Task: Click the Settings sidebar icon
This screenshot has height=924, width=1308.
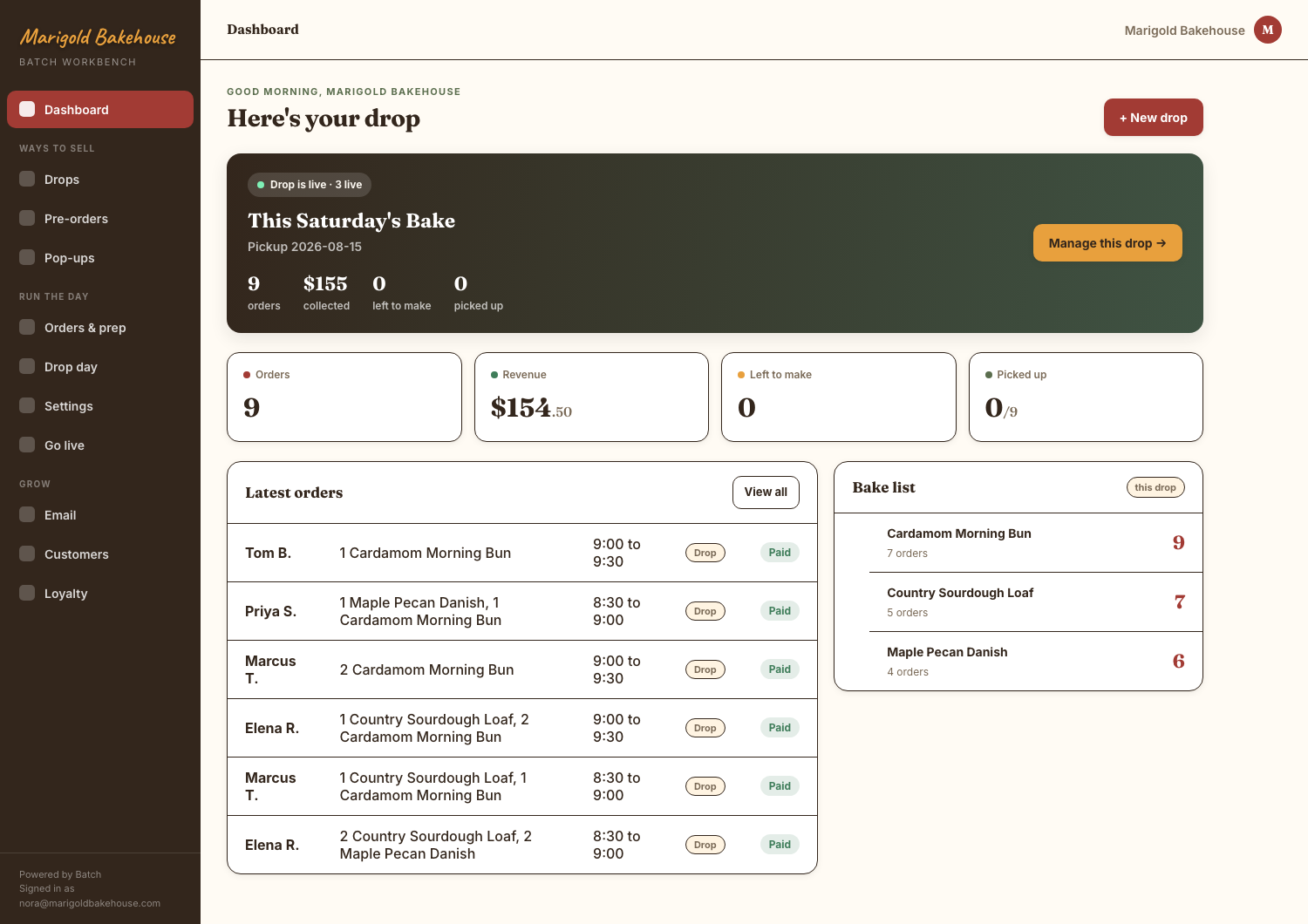Action: pyautogui.click(x=27, y=405)
